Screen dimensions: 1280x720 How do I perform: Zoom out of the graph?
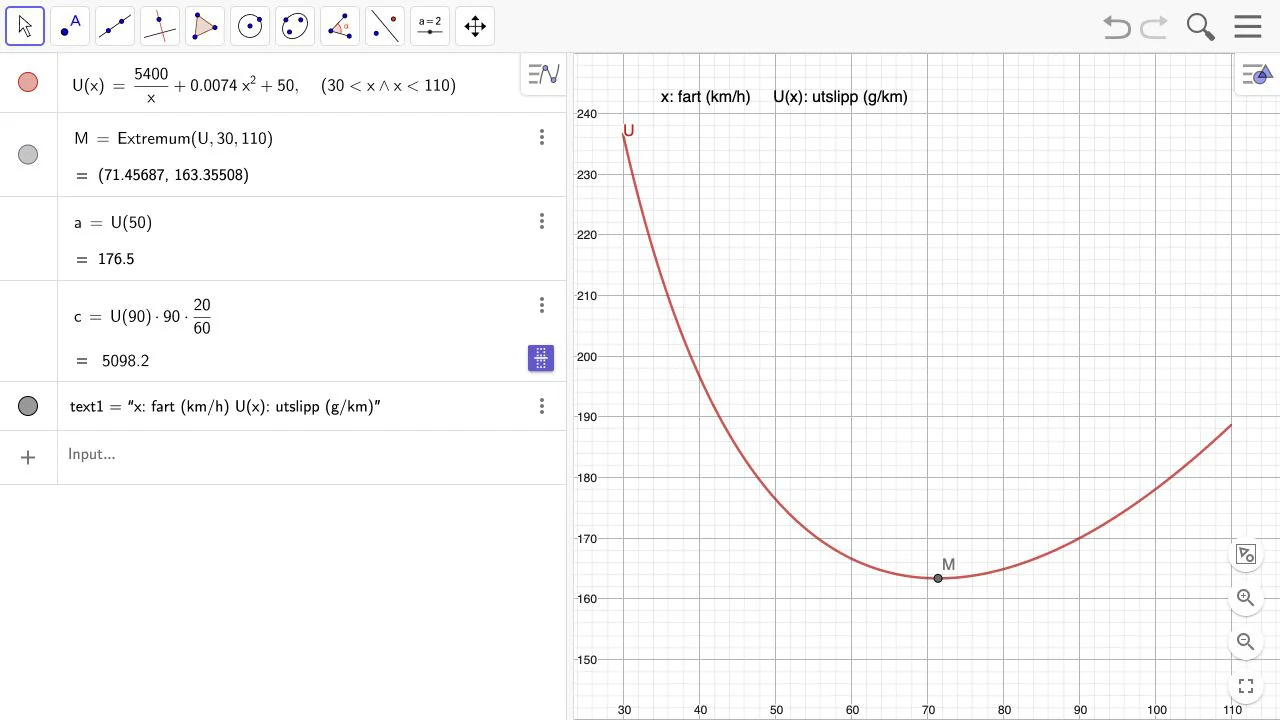point(1245,642)
